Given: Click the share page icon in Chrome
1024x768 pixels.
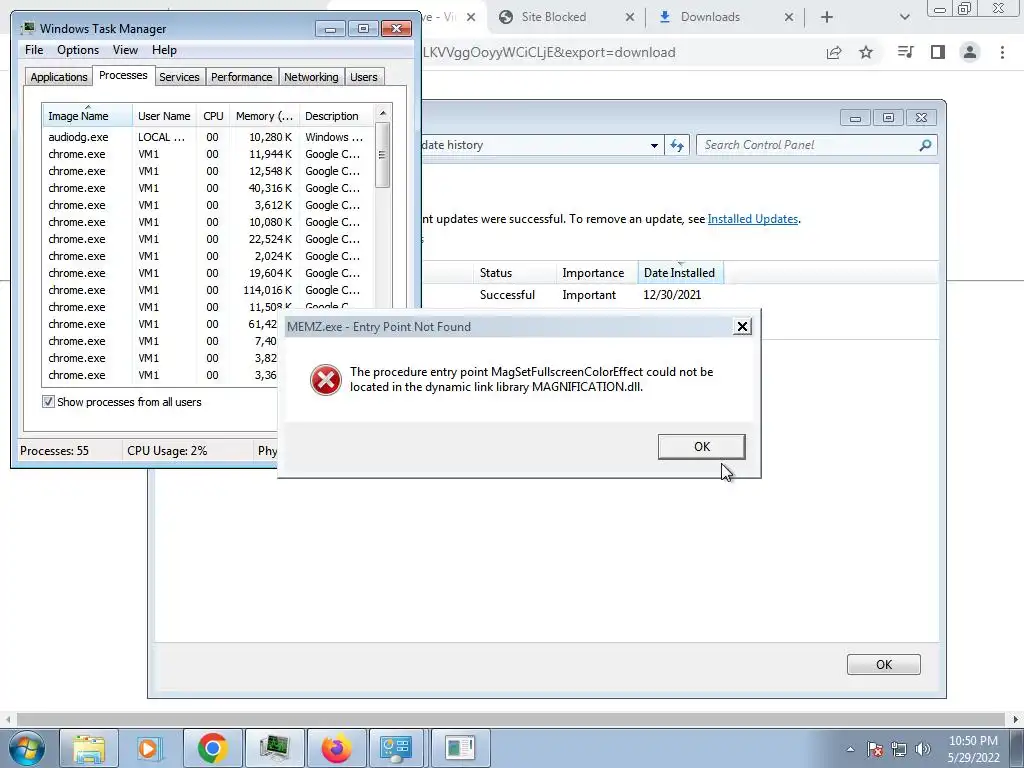Looking at the screenshot, I should (x=834, y=52).
